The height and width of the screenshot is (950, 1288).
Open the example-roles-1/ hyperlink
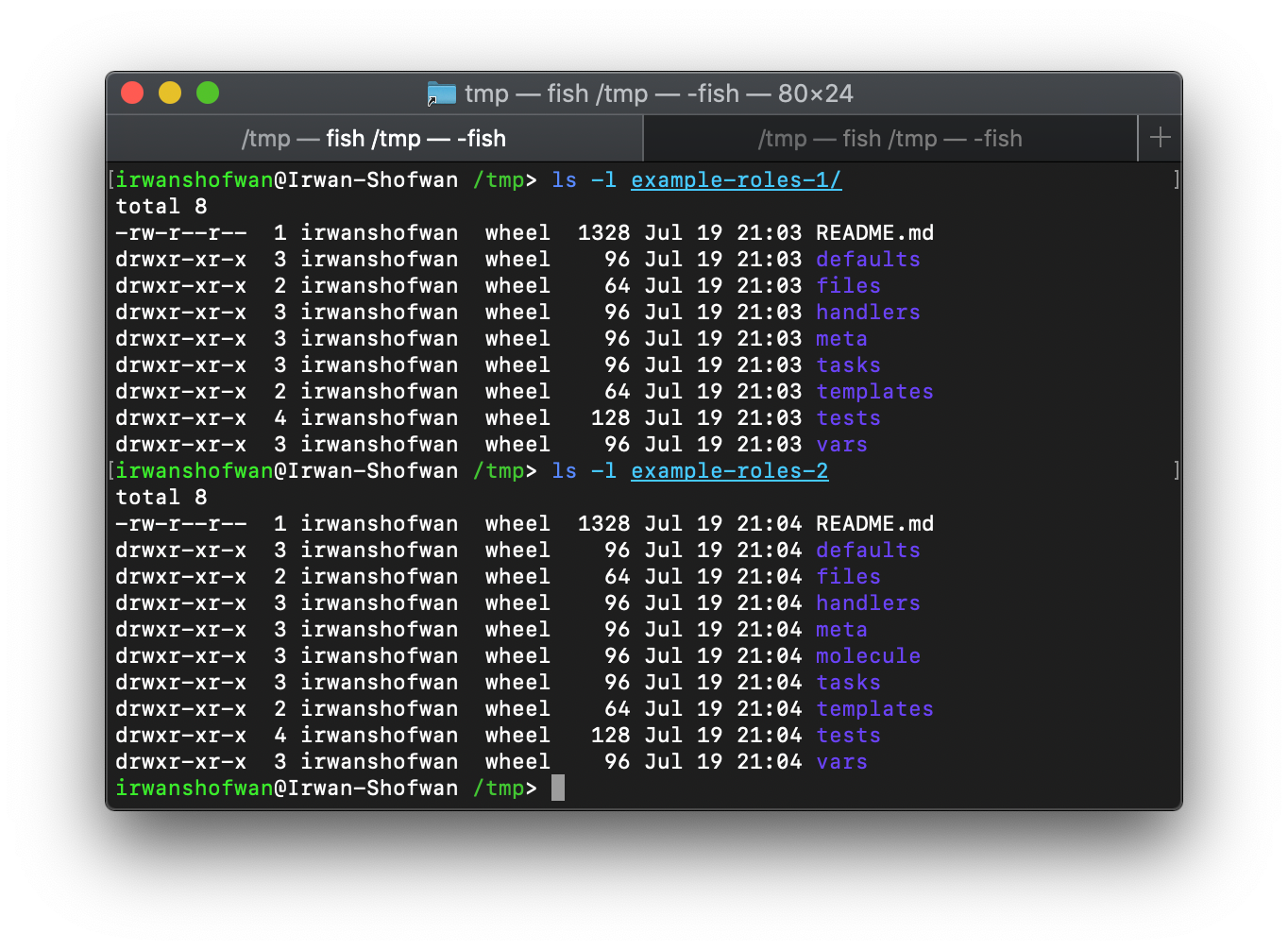(x=736, y=179)
